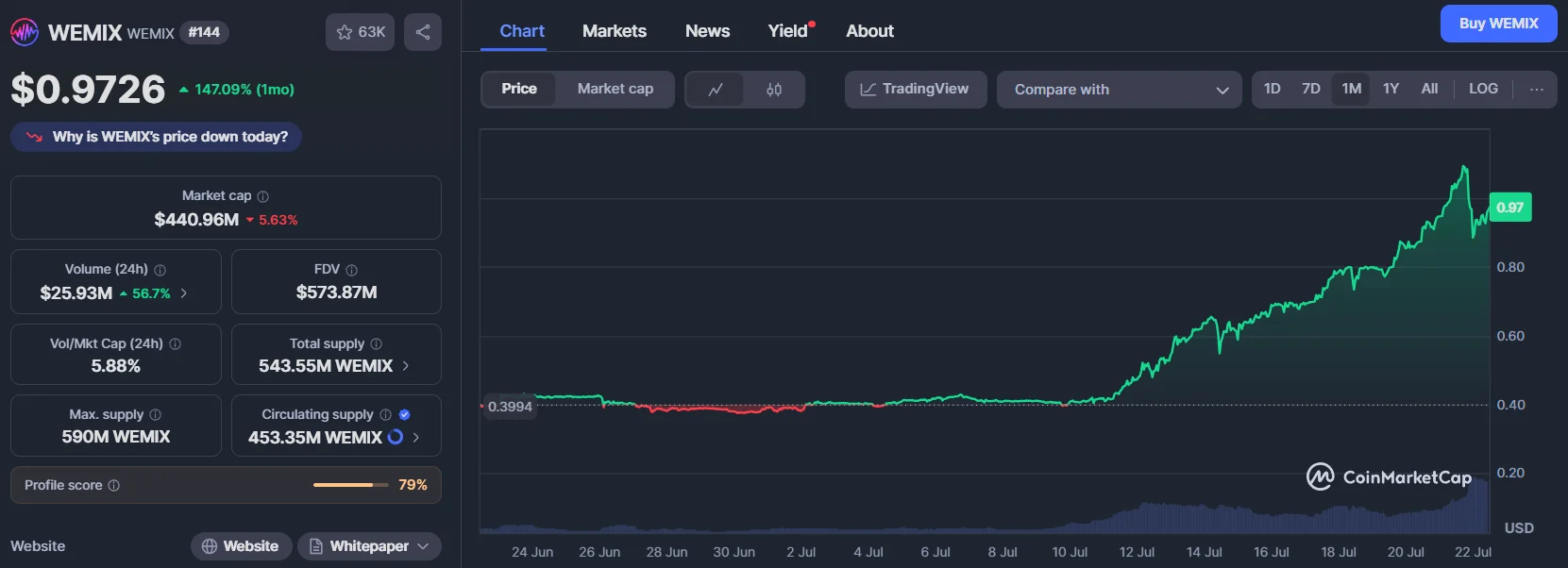Screen dimensions: 1568x568
Task: Click Buy WEMIX button
Action: coord(1498,24)
